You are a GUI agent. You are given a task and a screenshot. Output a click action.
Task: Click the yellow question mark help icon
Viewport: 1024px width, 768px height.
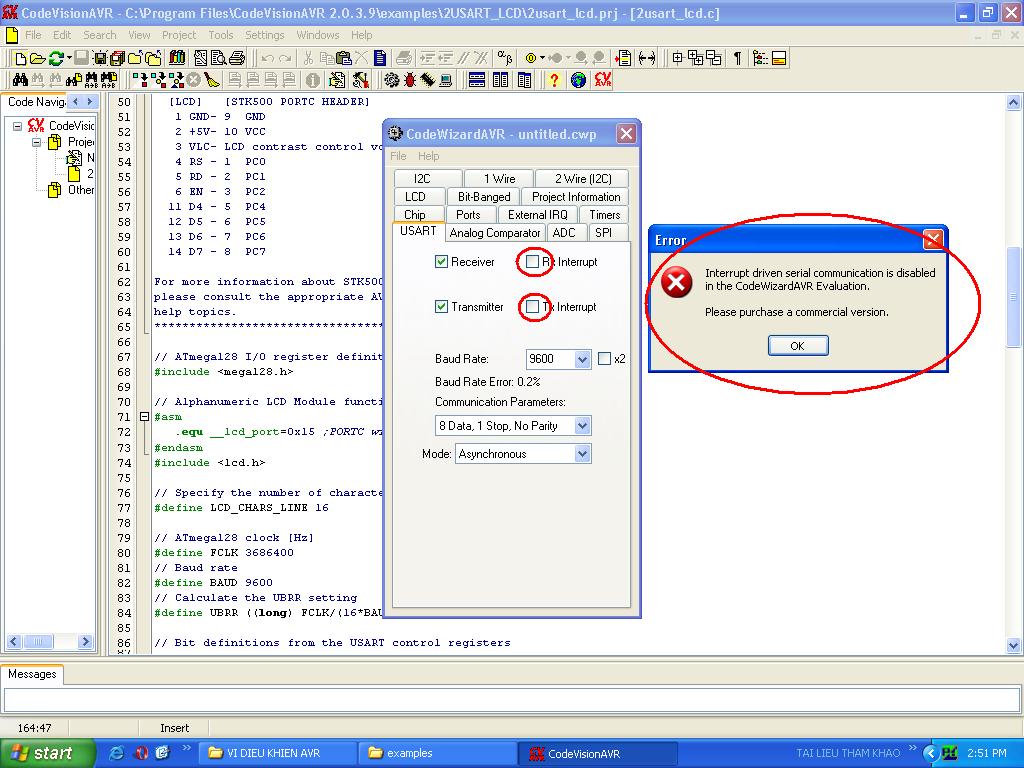pos(554,80)
